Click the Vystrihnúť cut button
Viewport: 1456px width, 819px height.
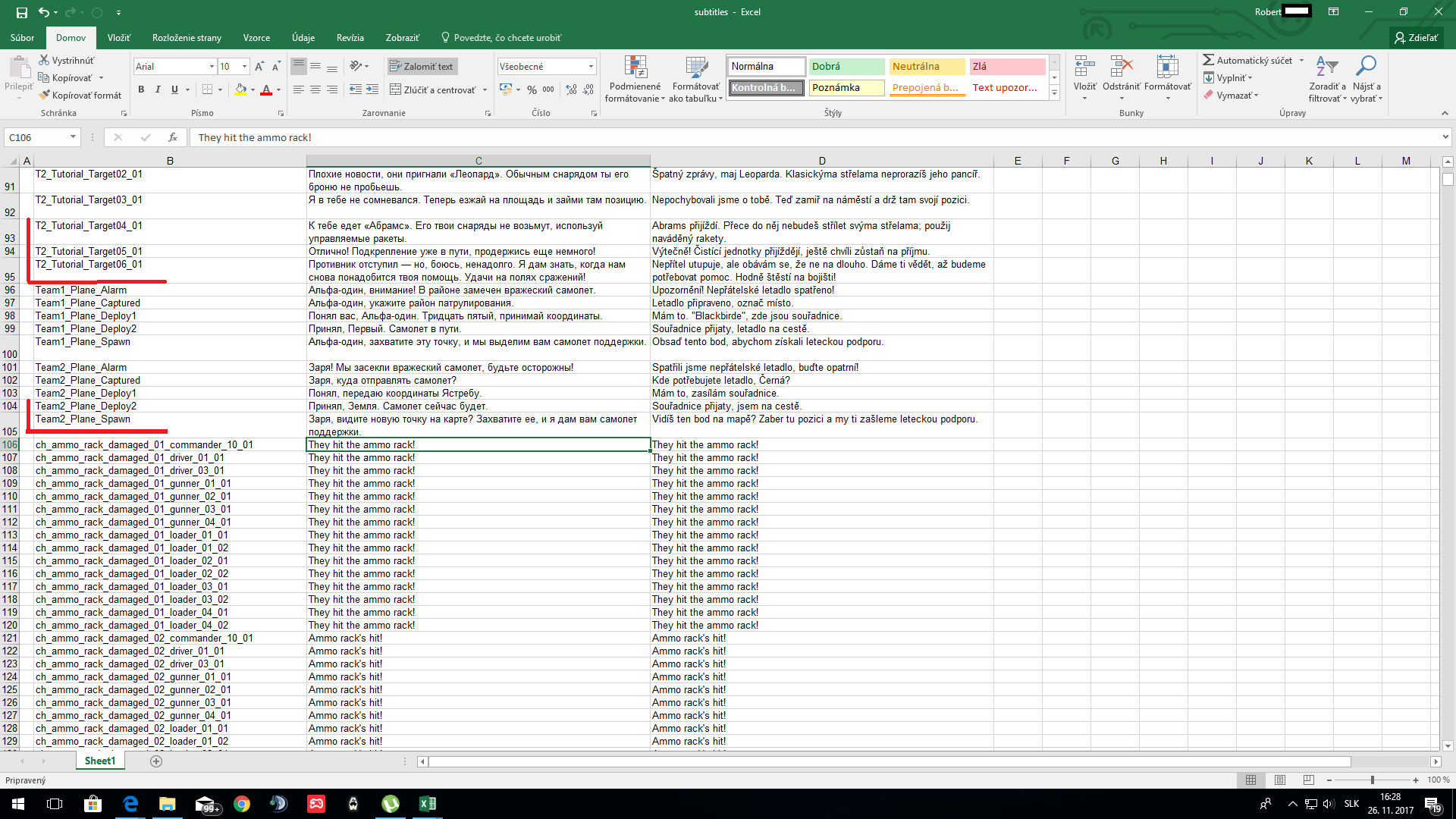pos(67,61)
